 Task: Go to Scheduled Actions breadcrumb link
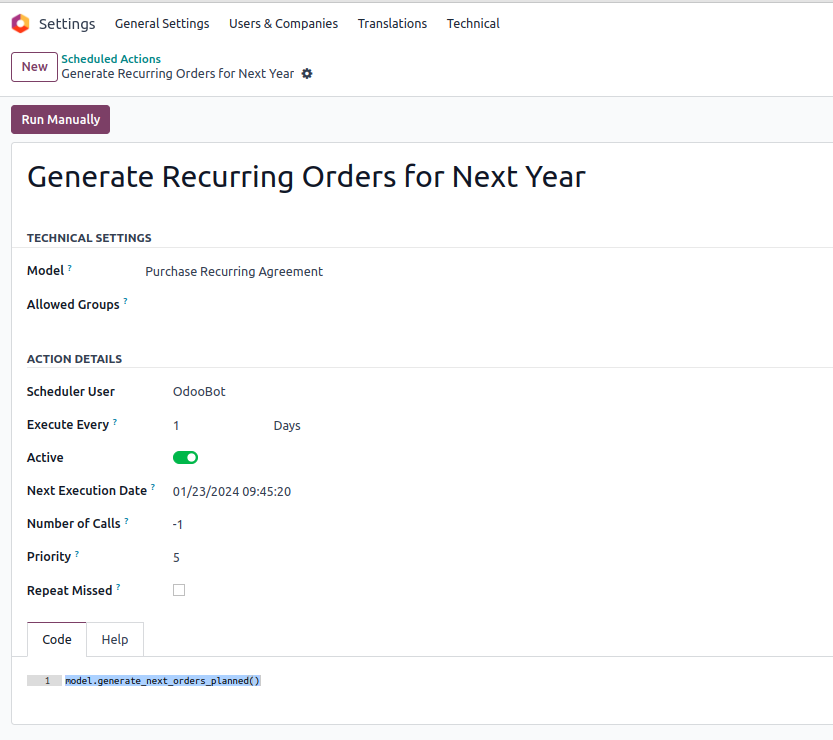pos(111,59)
